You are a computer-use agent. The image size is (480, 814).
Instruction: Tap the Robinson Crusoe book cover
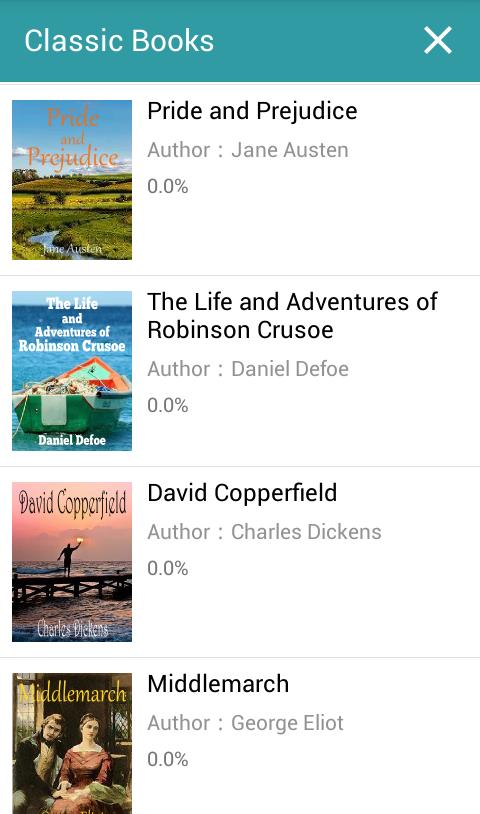72,371
